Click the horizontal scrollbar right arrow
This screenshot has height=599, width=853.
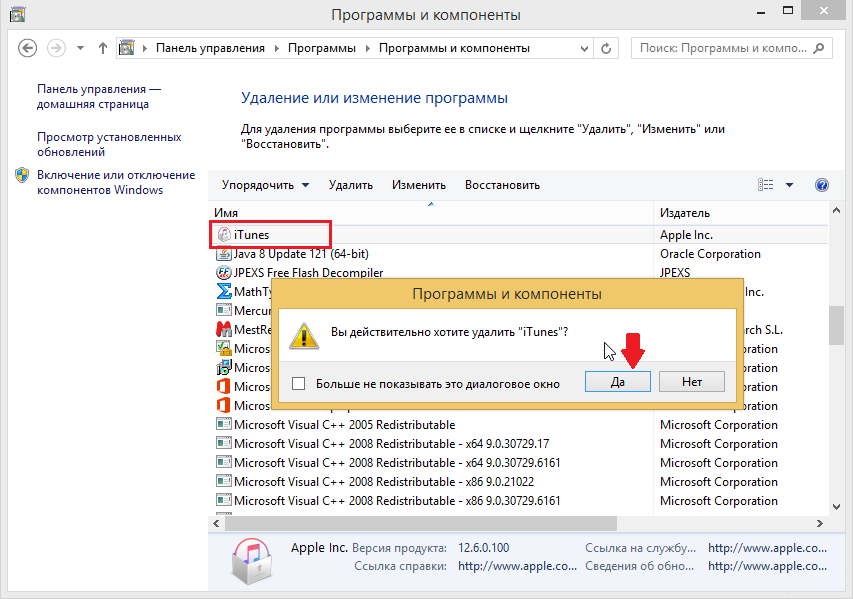pyautogui.click(x=819, y=523)
